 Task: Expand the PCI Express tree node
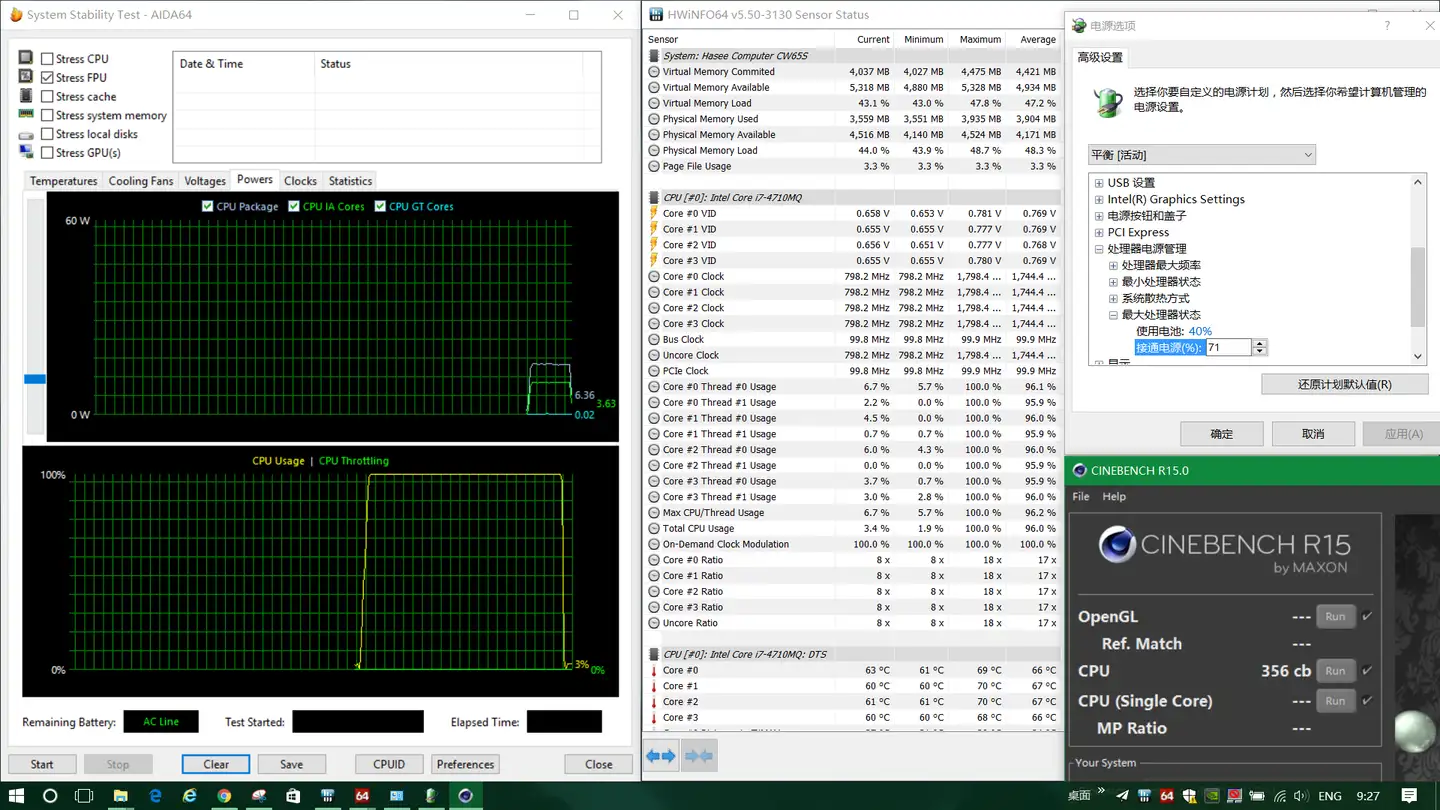1099,232
